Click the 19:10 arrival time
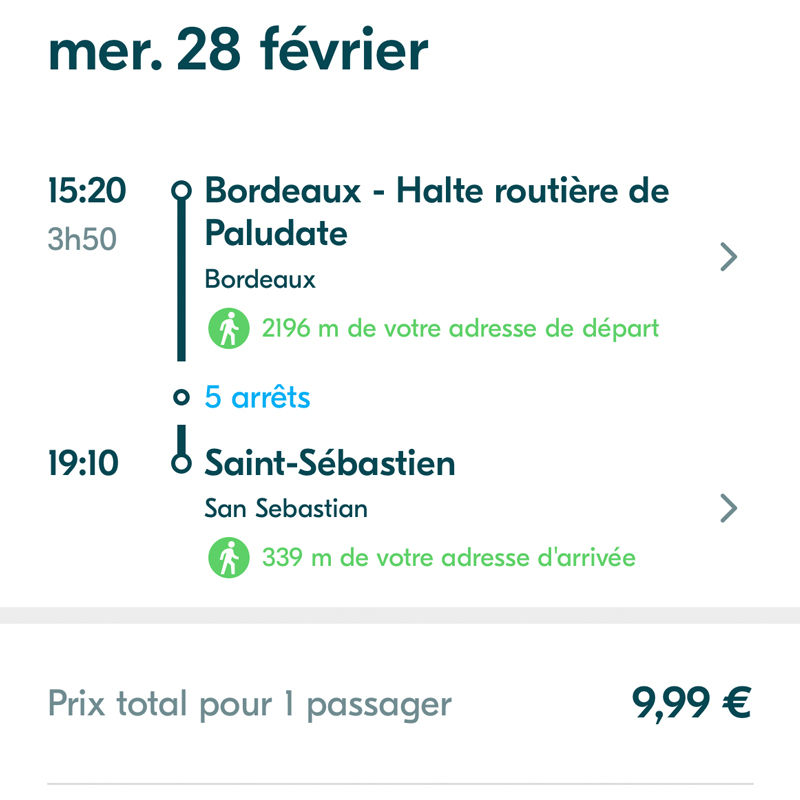The width and height of the screenshot is (800, 800). (x=83, y=463)
